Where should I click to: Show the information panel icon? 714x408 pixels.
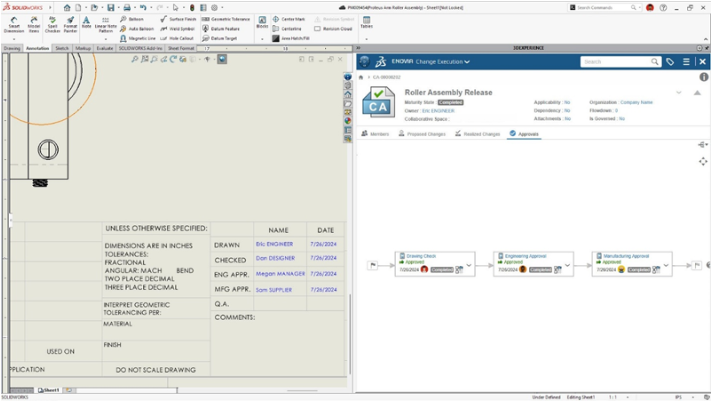coord(704,77)
